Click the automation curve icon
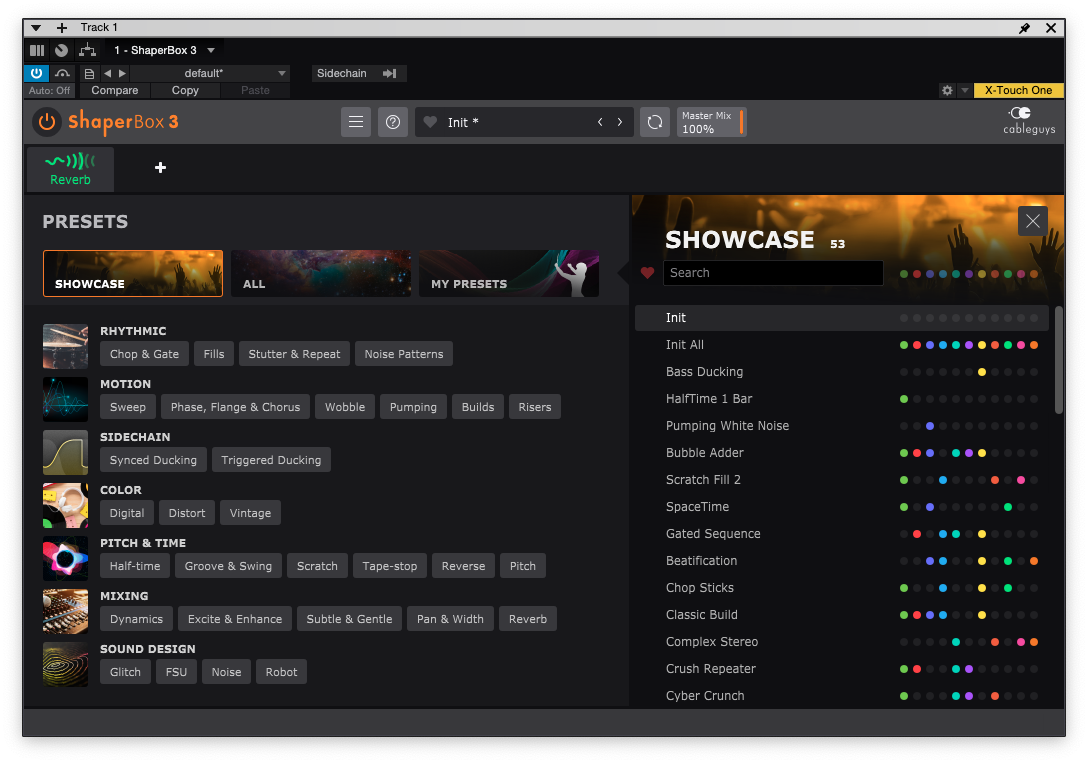 pos(62,73)
